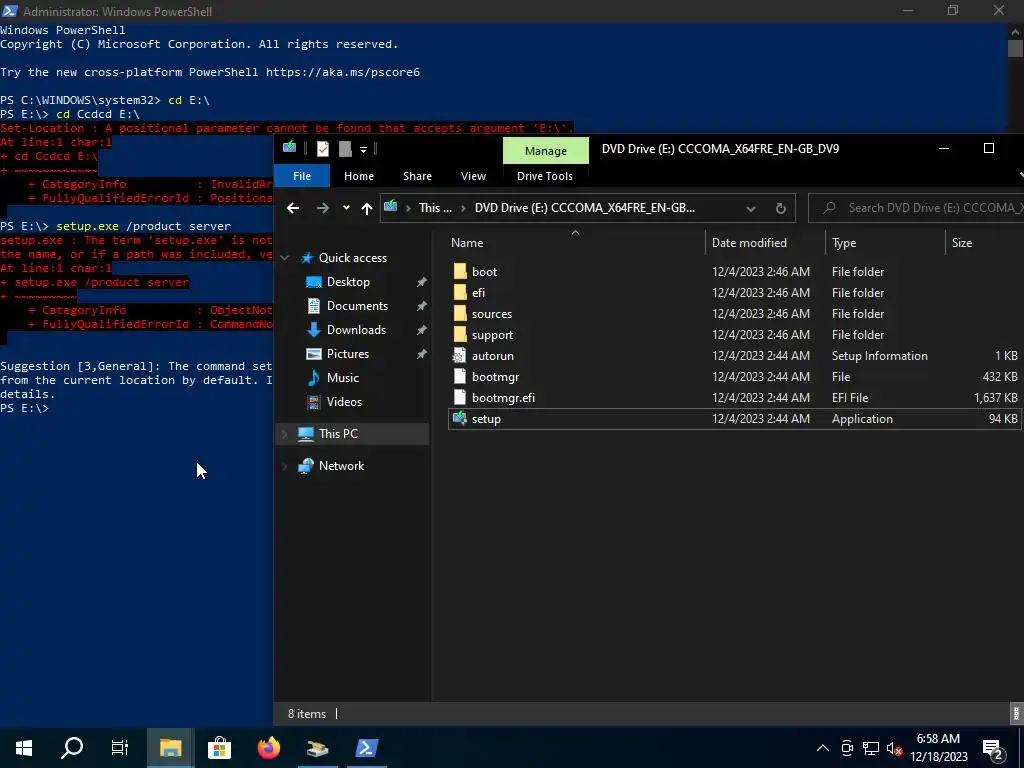The width and height of the screenshot is (1024, 768).
Task: Click the PowerShell taskbar icon
Action: click(366, 747)
